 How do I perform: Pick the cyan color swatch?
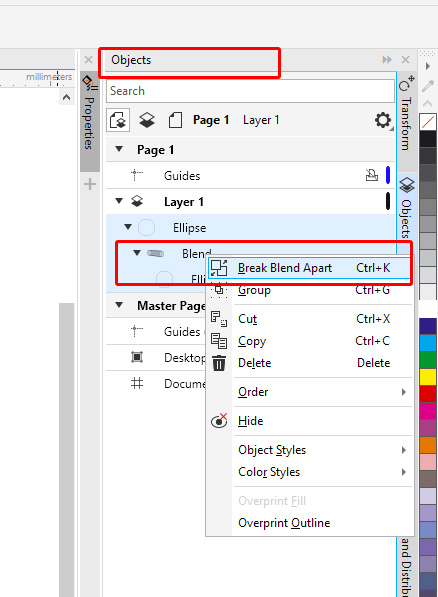[x=428, y=343]
